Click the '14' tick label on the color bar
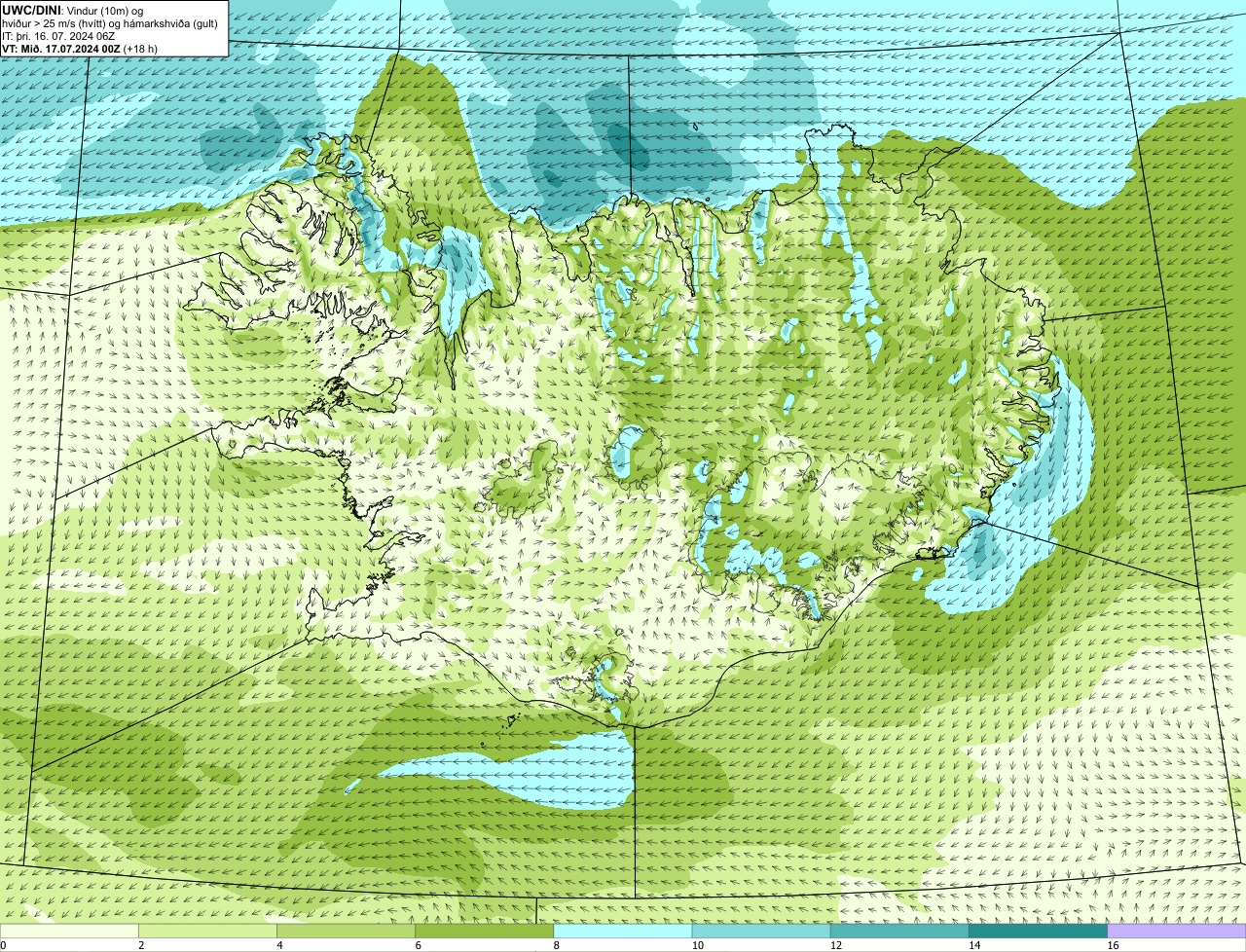 pyautogui.click(x=974, y=945)
